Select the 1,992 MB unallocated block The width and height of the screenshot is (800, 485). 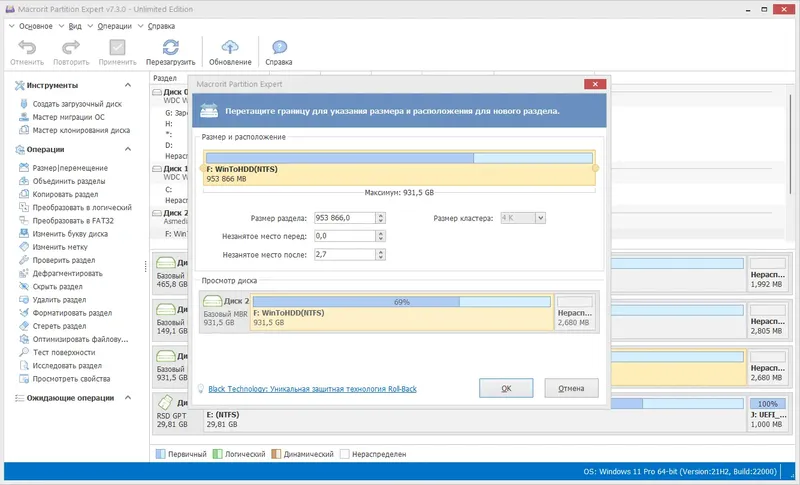(767, 273)
